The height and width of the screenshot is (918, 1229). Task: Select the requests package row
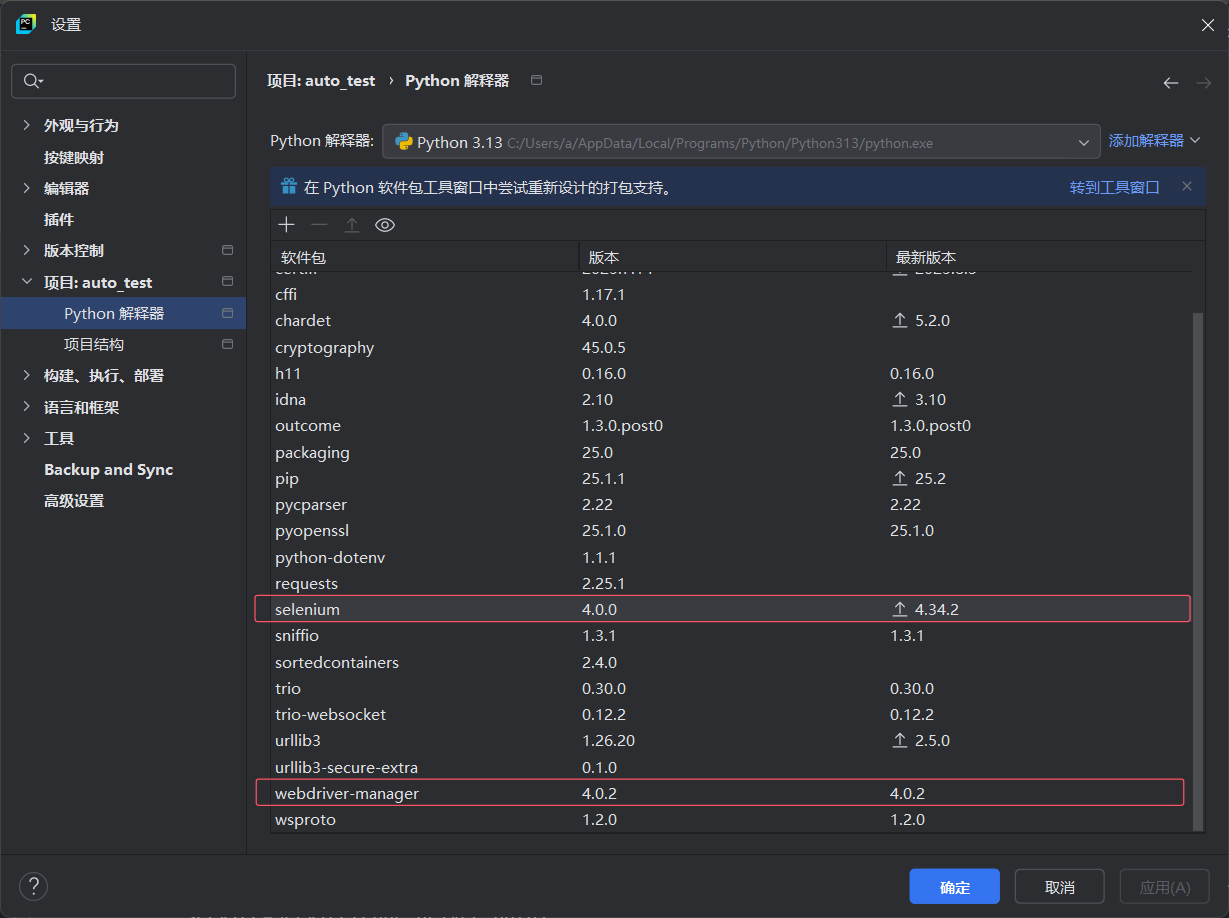[731, 583]
